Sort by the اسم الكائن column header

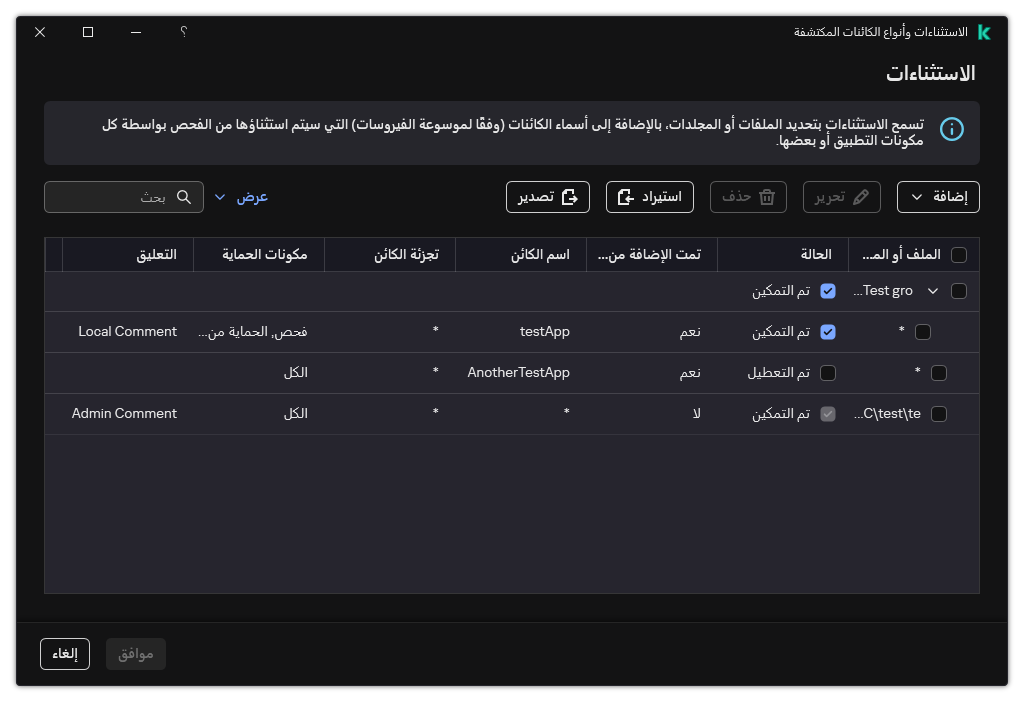pyautogui.click(x=540, y=255)
